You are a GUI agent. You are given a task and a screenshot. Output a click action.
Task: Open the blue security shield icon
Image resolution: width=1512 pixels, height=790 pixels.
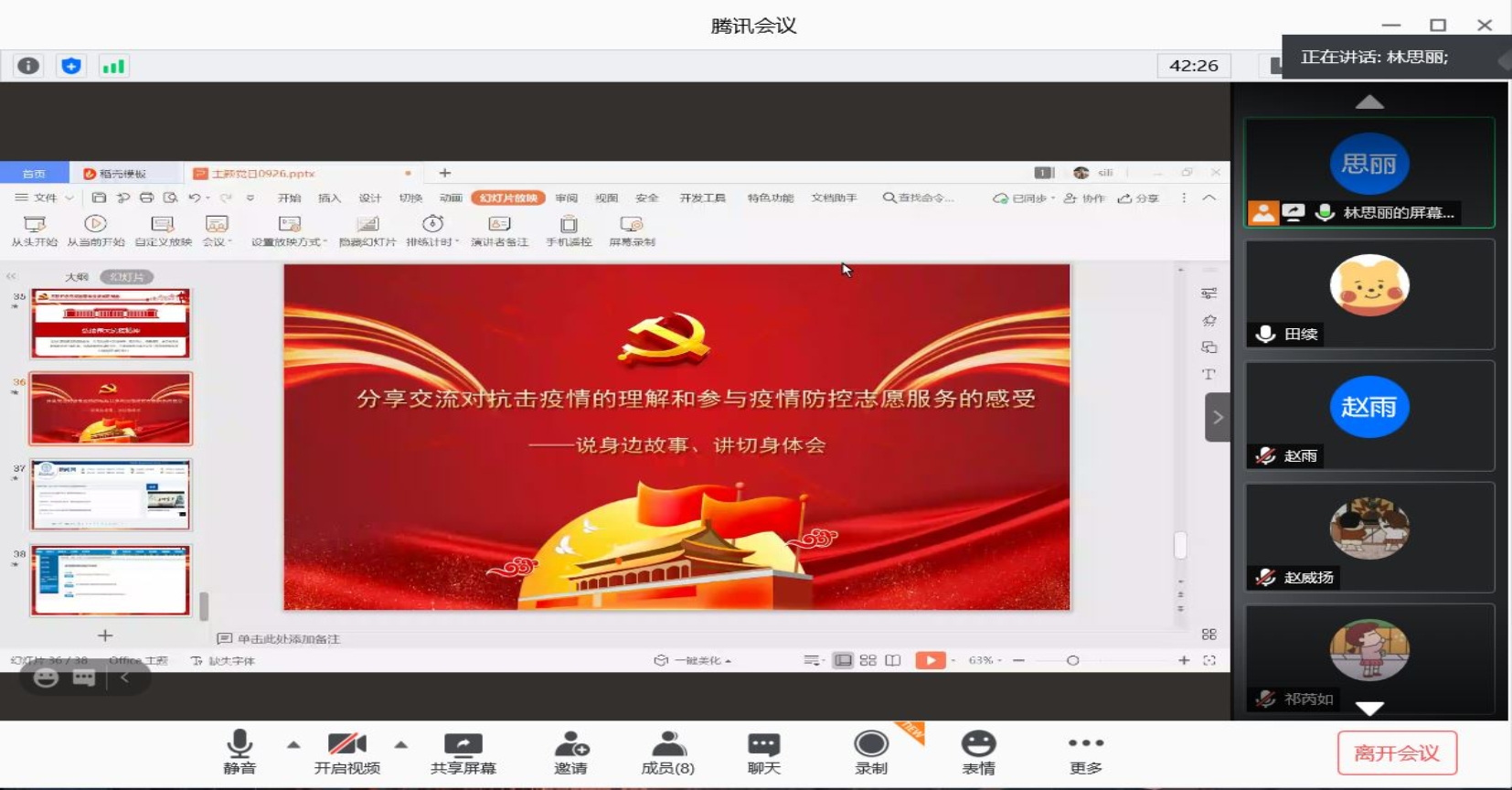point(71,66)
